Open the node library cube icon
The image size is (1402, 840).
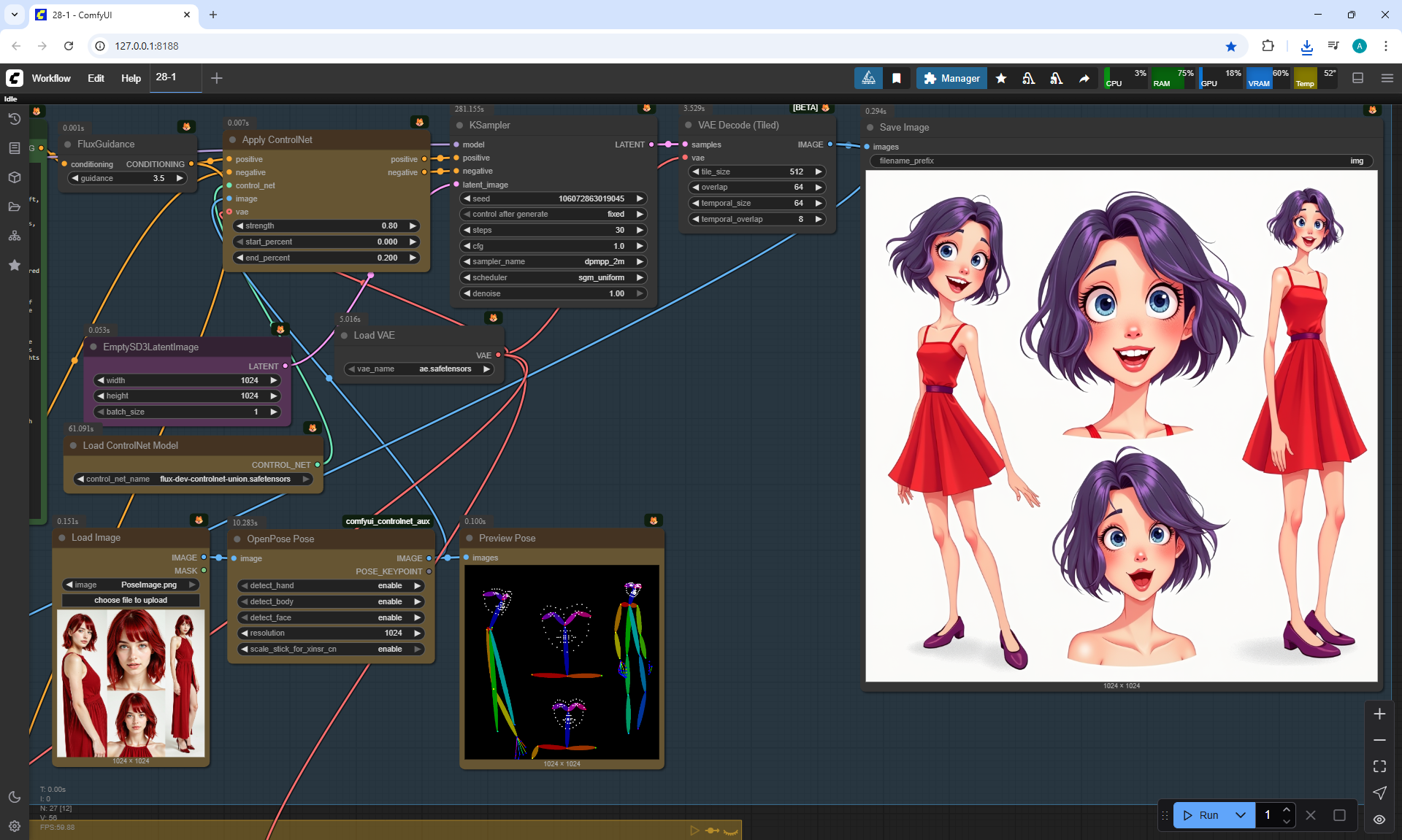(14, 177)
